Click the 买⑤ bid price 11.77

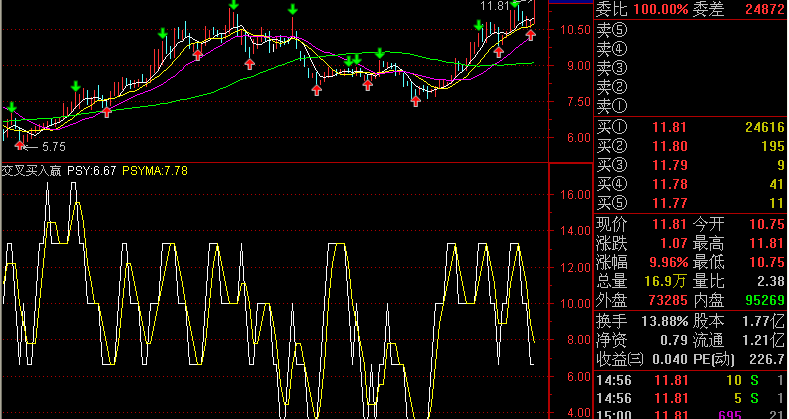pos(669,203)
